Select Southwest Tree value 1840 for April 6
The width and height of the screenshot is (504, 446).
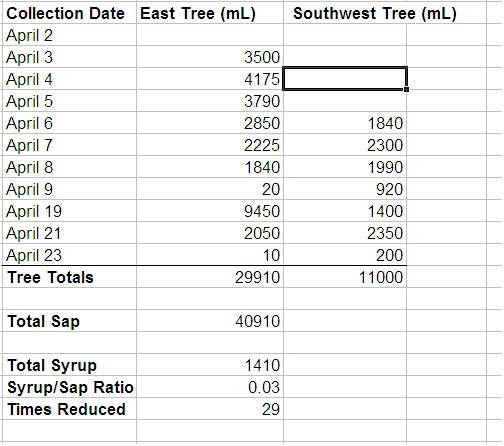pyautogui.click(x=345, y=123)
